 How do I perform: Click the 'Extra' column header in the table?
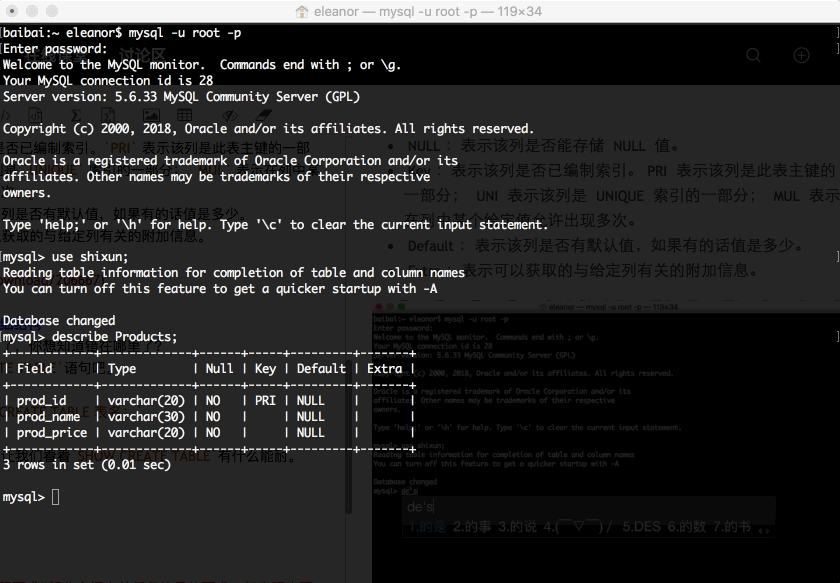pyautogui.click(x=385, y=369)
